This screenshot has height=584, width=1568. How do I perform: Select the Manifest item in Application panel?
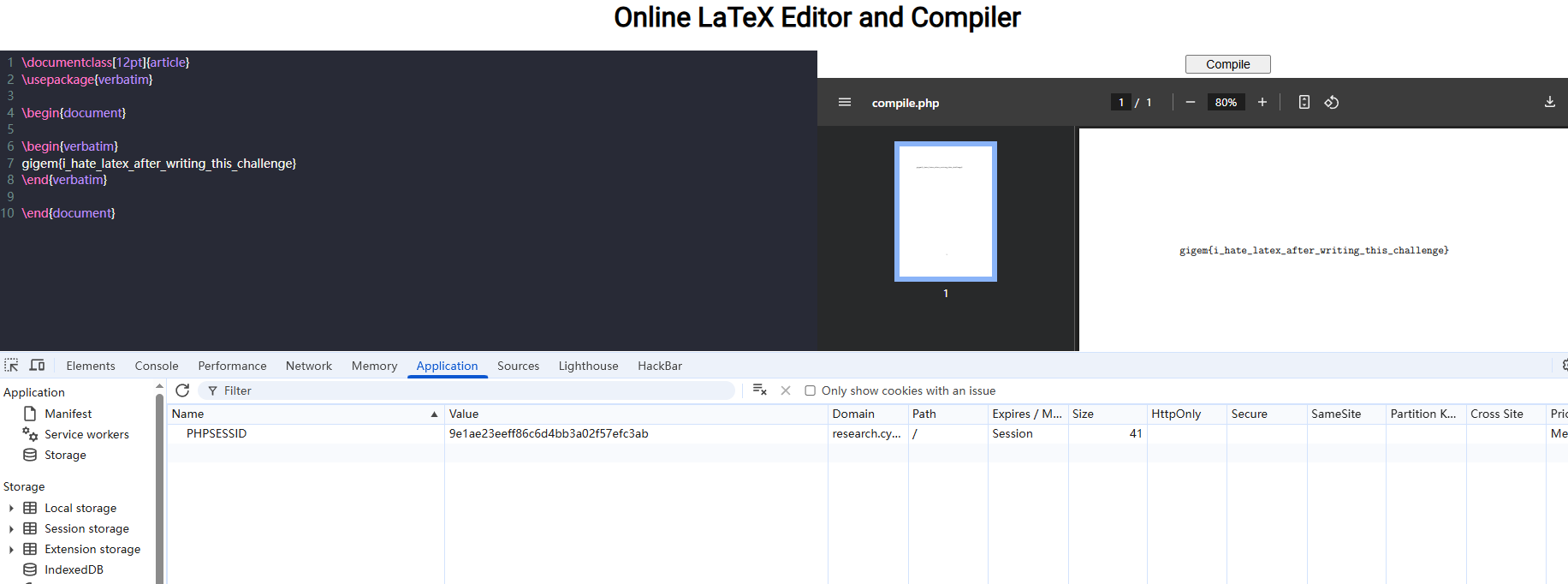pos(68,414)
